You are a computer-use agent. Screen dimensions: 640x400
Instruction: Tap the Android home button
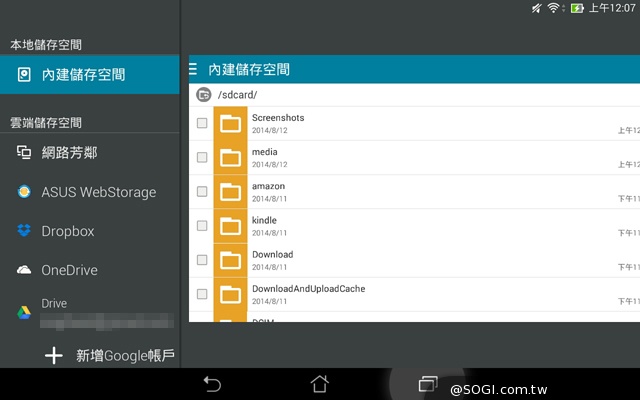(x=320, y=384)
